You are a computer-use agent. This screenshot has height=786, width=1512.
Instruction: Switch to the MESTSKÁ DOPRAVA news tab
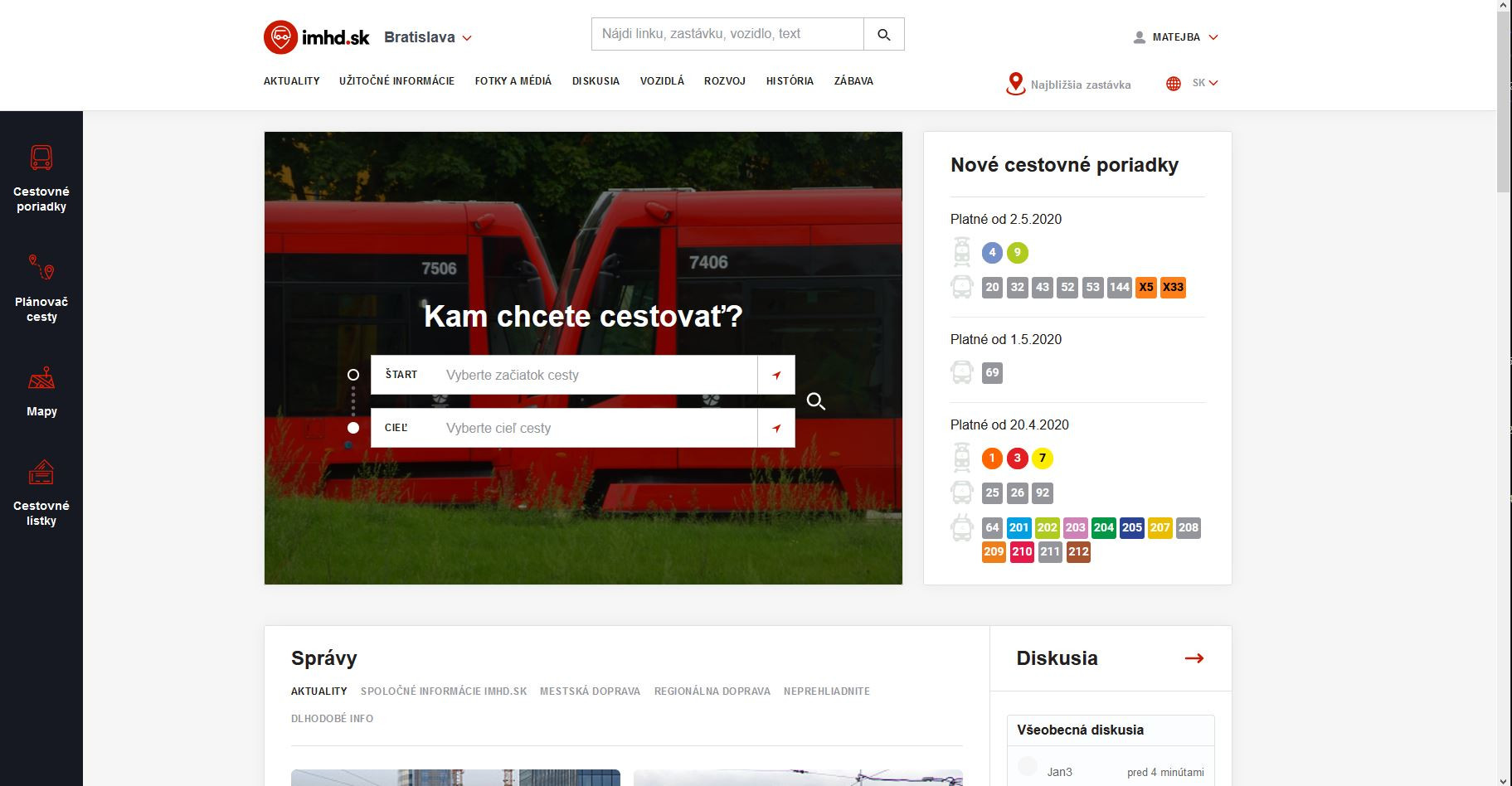coord(590,691)
